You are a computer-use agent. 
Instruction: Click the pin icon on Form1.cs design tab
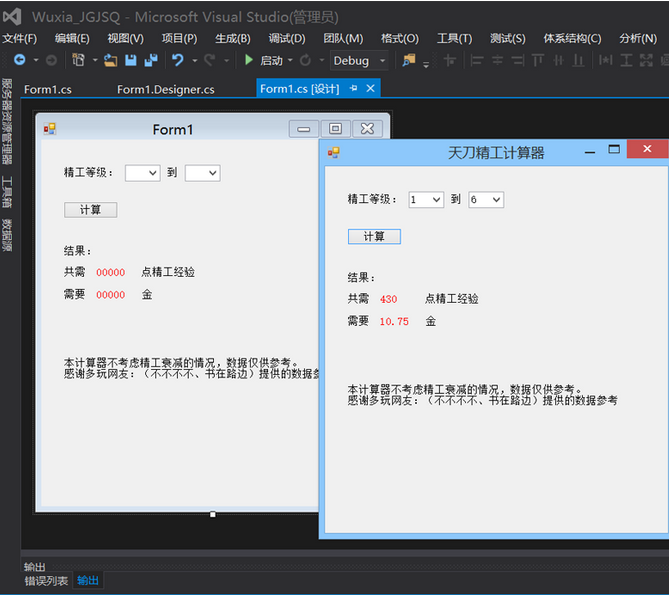pyautogui.click(x=353, y=88)
